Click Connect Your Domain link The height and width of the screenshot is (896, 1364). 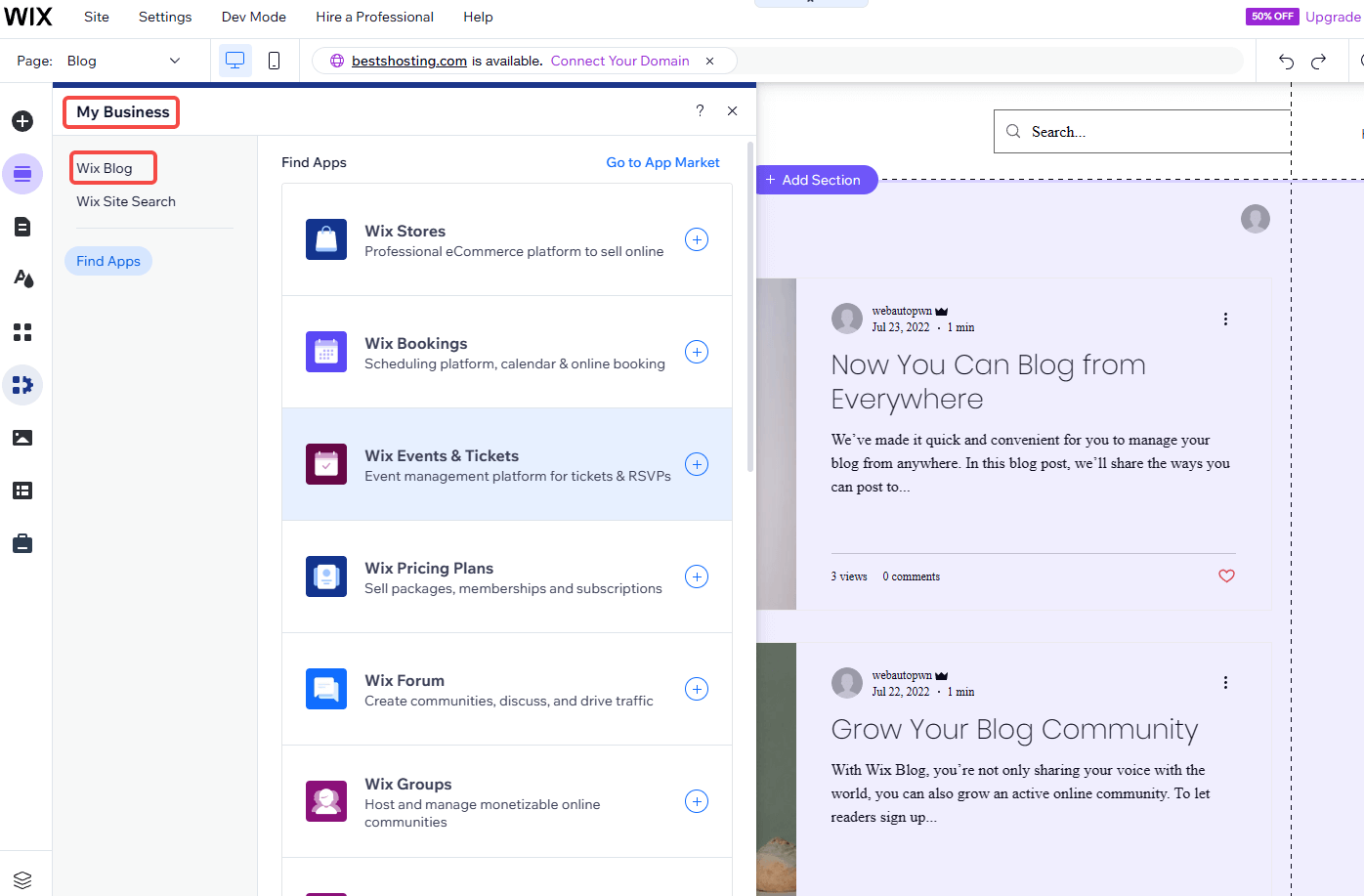[x=619, y=61]
